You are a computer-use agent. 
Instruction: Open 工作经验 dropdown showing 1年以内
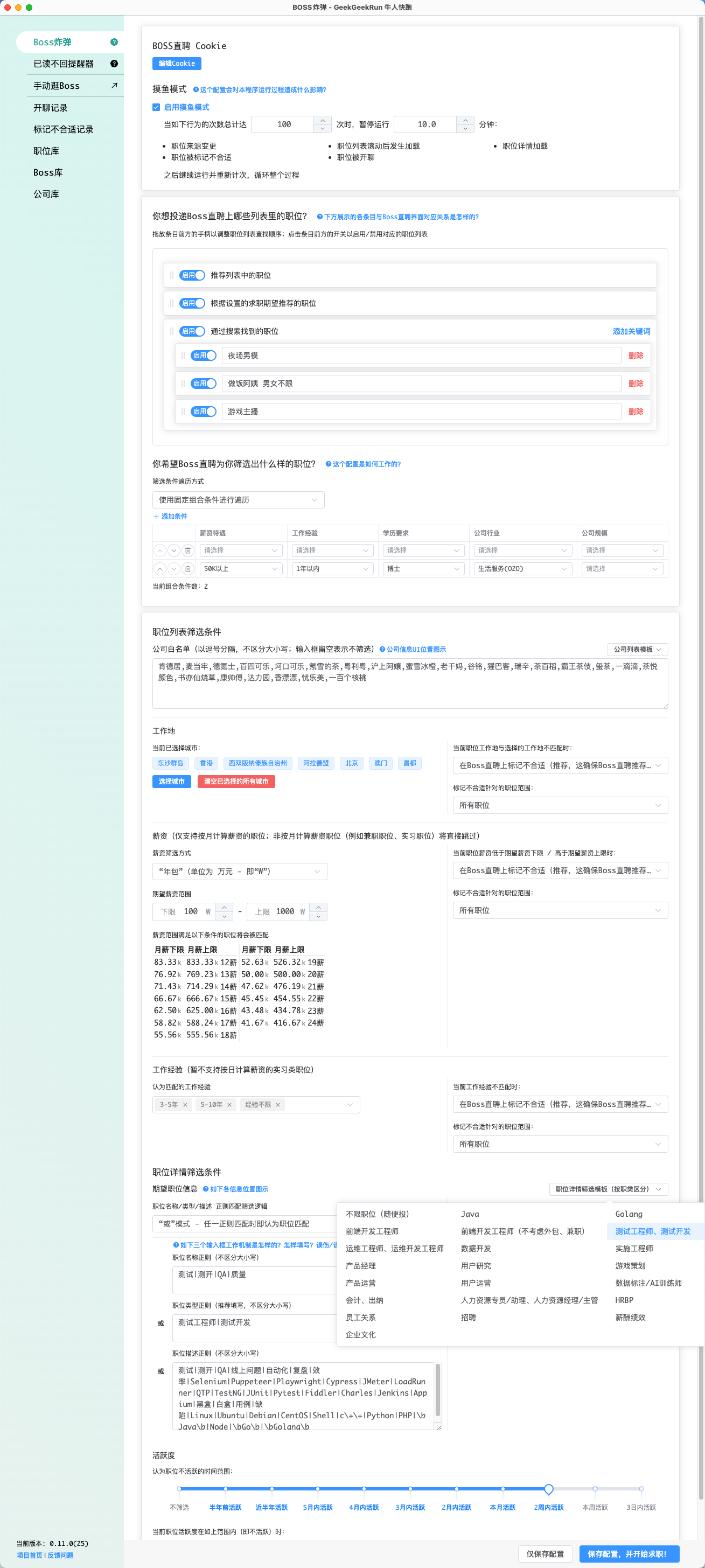click(332, 568)
